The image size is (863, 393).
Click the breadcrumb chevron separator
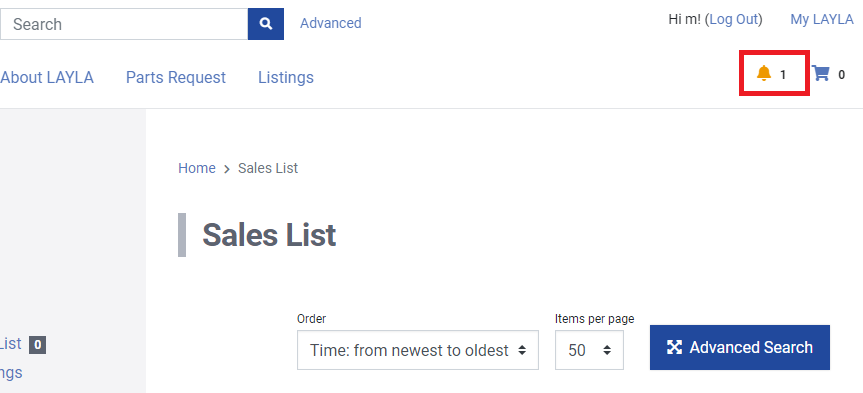227,169
